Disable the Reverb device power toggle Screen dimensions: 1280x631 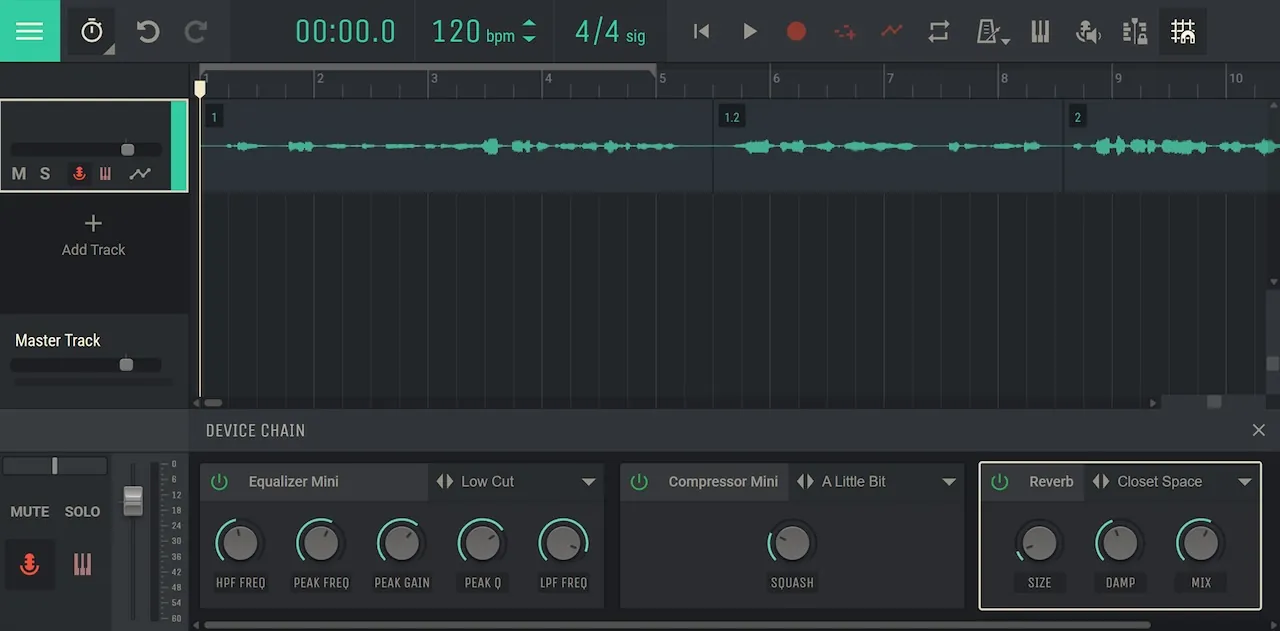[x=999, y=481]
